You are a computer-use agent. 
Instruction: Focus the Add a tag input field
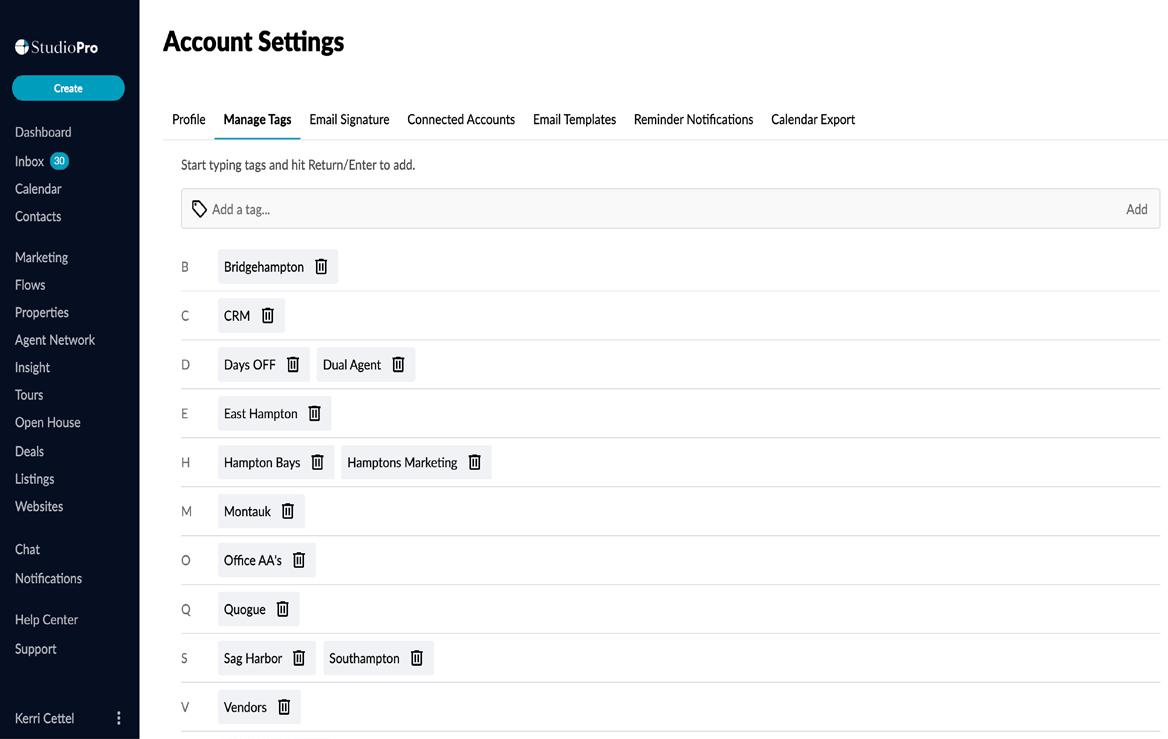pyautogui.click(x=660, y=209)
